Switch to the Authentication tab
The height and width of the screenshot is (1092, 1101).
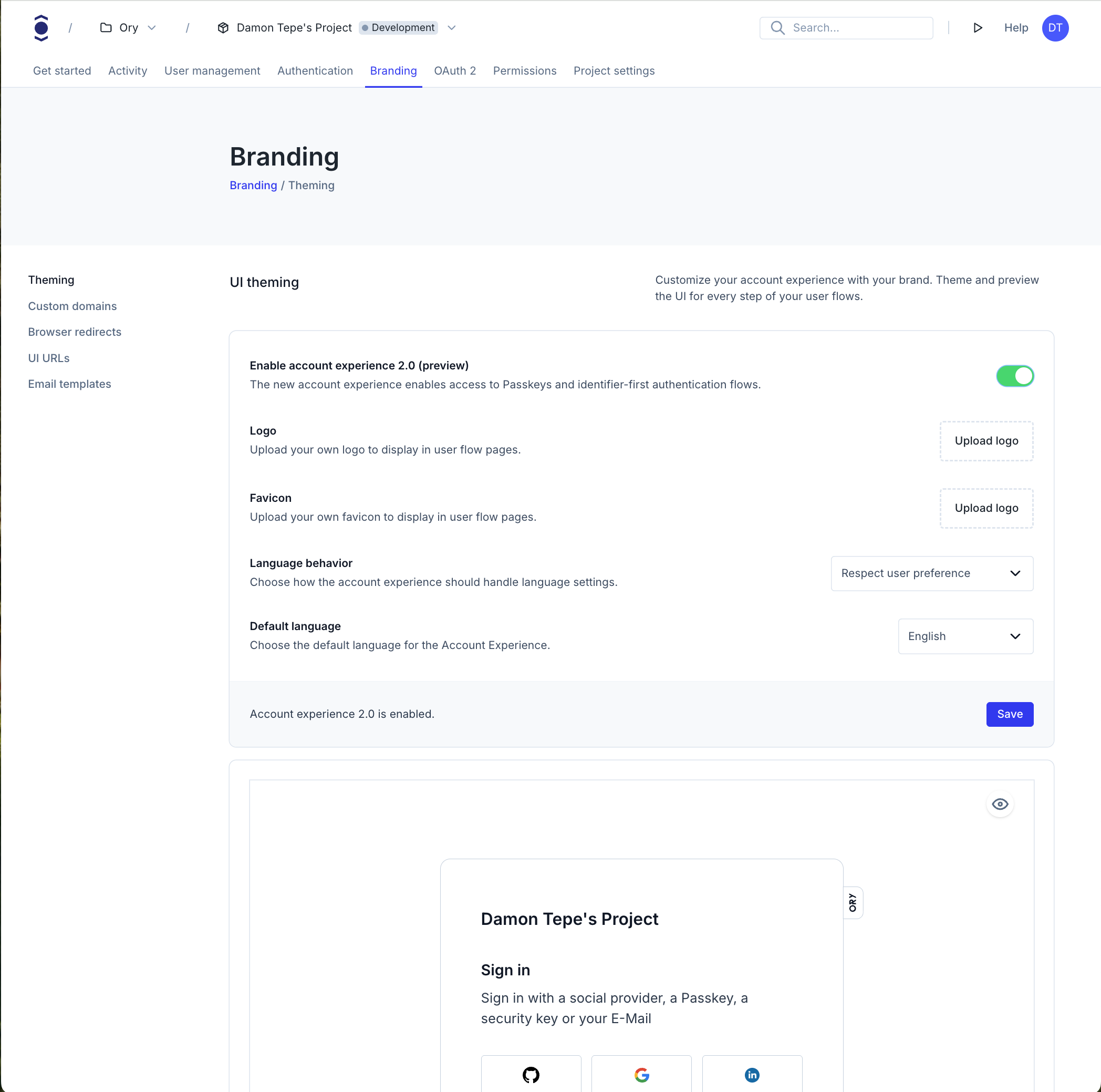coord(315,71)
